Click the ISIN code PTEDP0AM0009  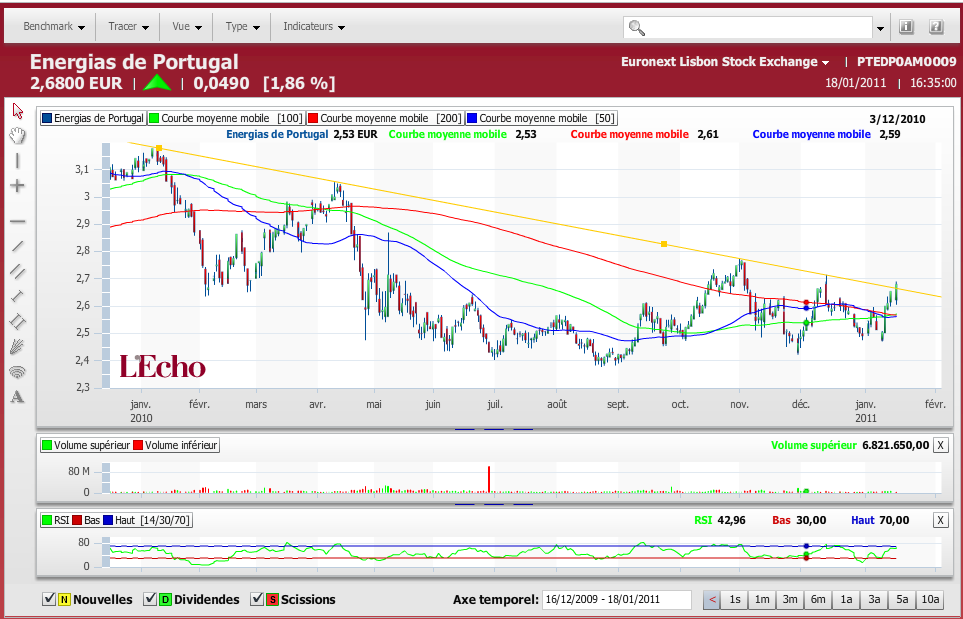pos(906,61)
